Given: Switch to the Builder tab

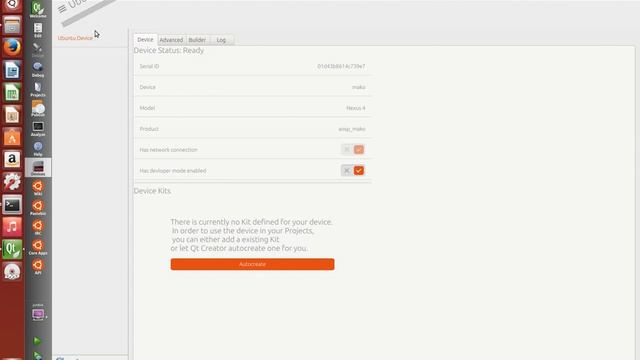Looking at the screenshot, I should (197, 40).
